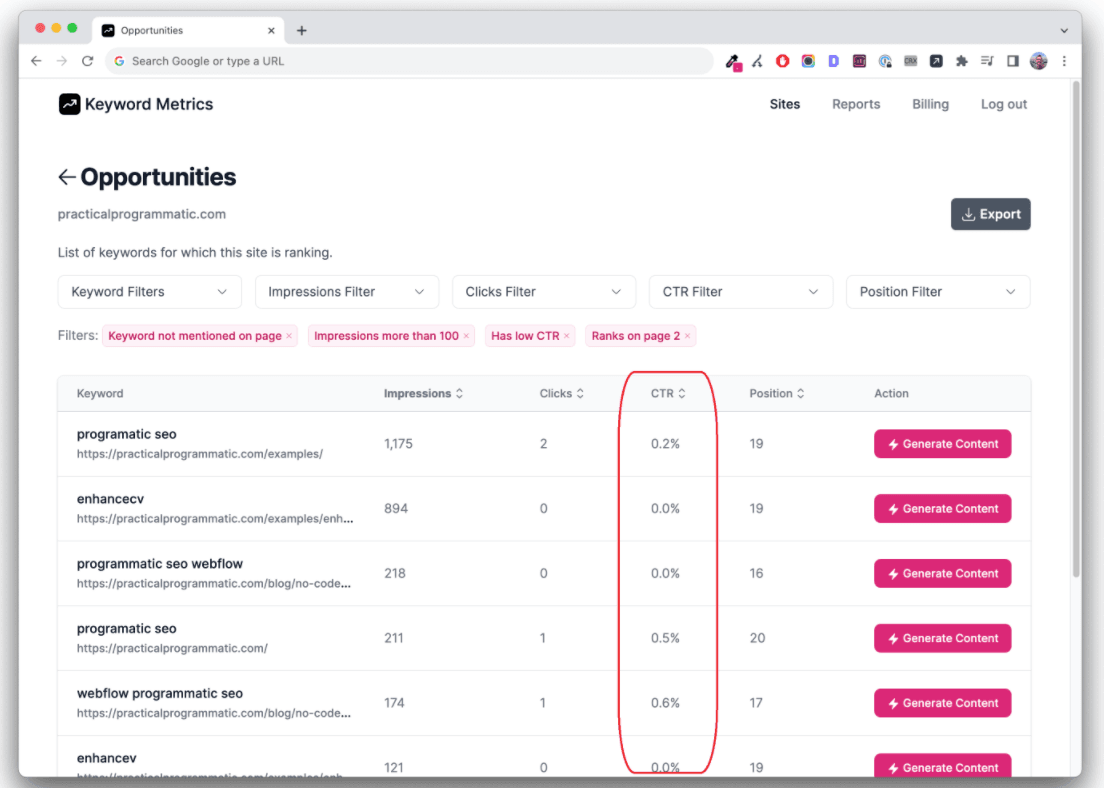1104x788 pixels.
Task: Open Chrome three-dot menu
Action: [x=1064, y=61]
